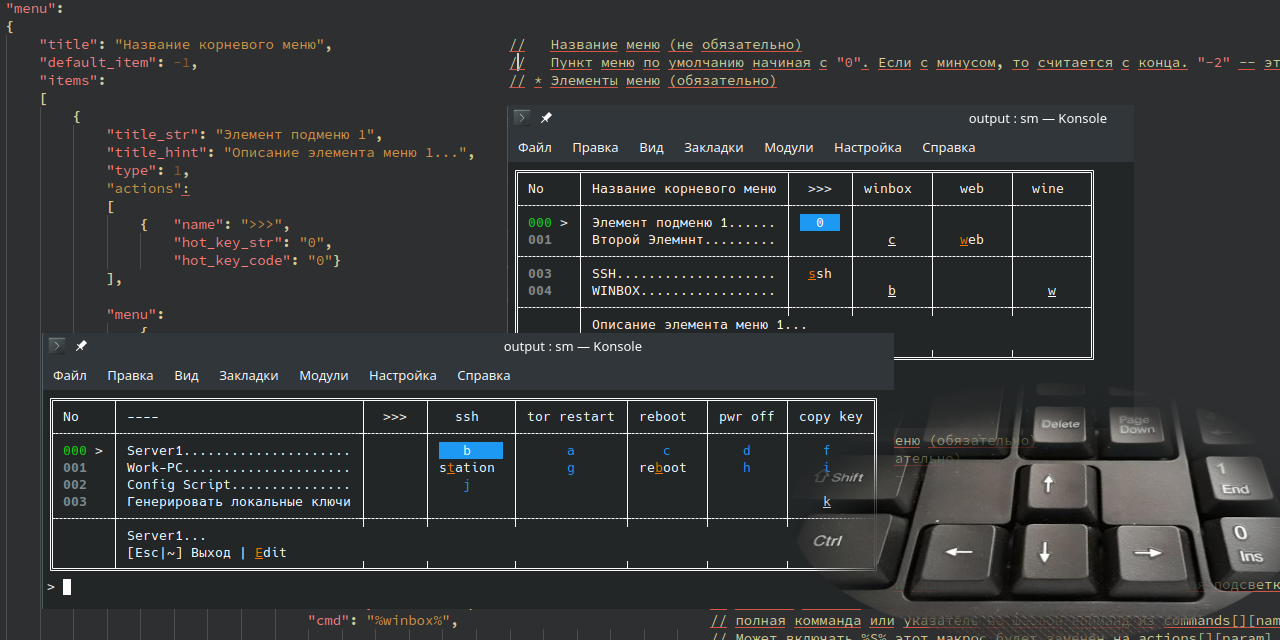Click the 'copy key' column header
The image size is (1280, 640).
831,417
